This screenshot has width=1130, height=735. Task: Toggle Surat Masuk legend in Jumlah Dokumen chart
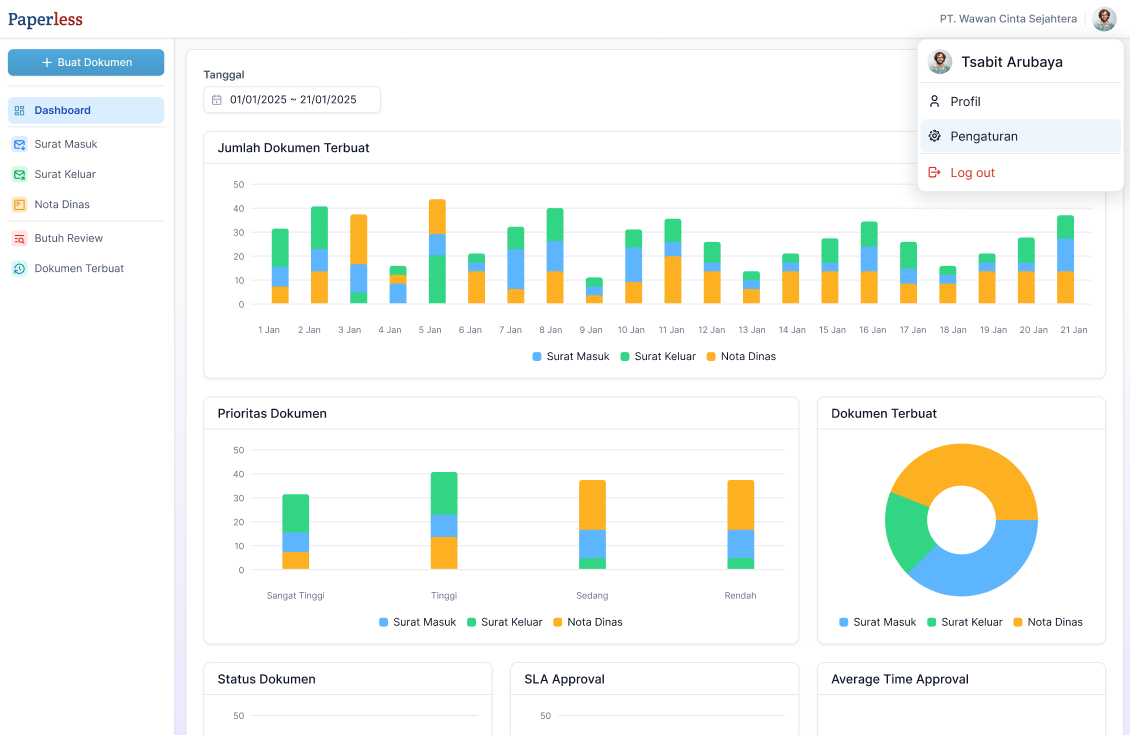click(571, 357)
